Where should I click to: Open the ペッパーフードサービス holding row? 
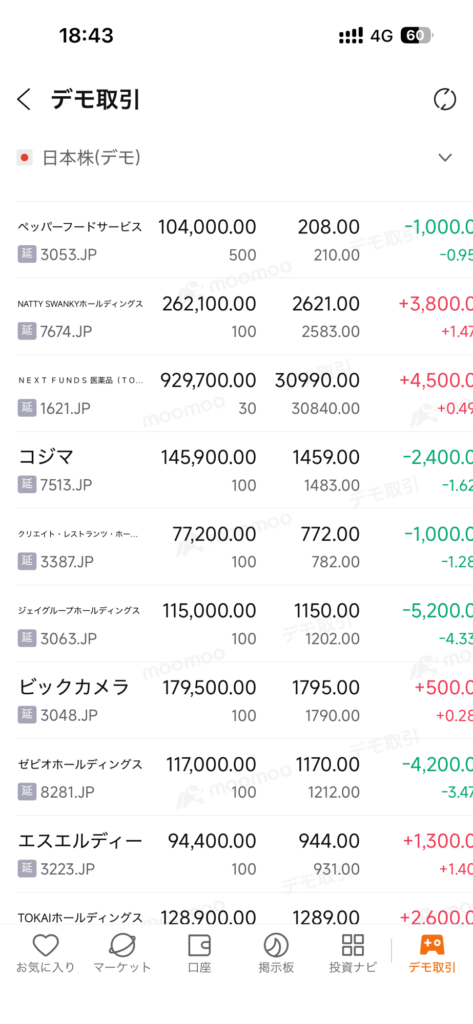(236, 240)
